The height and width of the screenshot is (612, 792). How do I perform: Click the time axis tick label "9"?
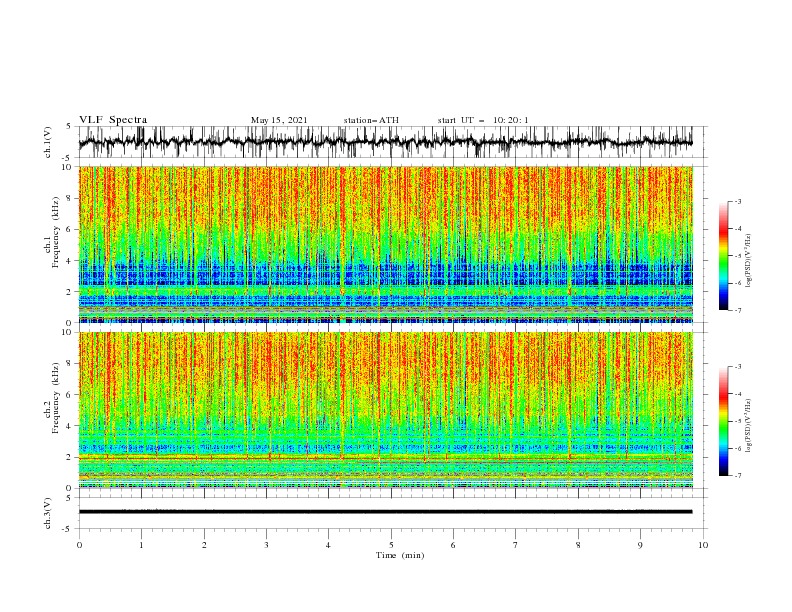(x=640, y=545)
